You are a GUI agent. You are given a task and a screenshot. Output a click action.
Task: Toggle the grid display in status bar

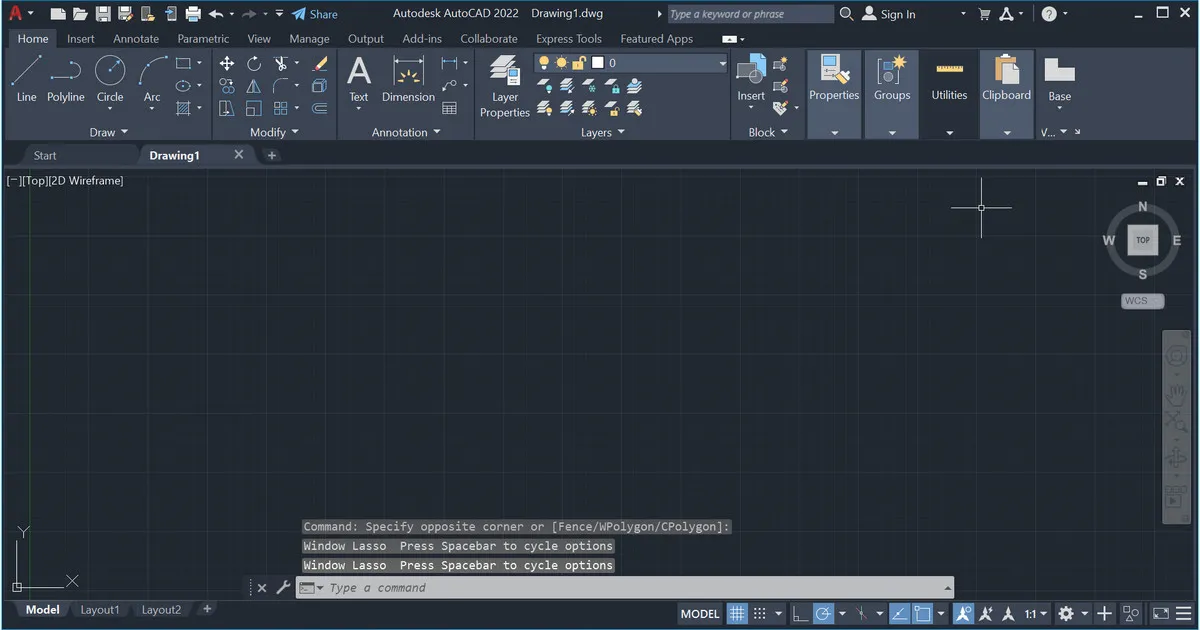click(x=737, y=613)
